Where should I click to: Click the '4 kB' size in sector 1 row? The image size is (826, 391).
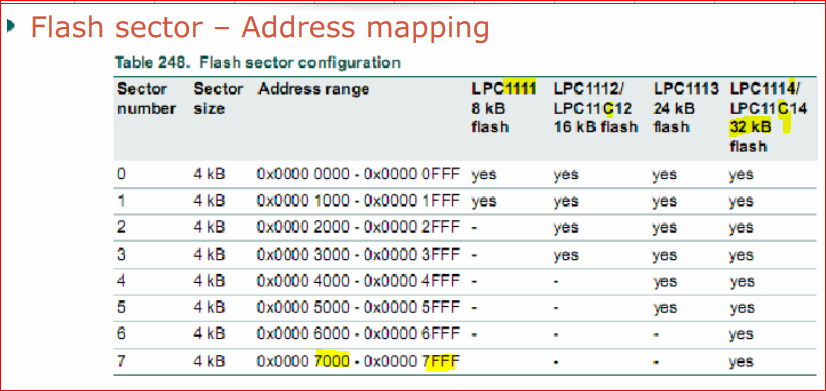pyautogui.click(x=209, y=201)
